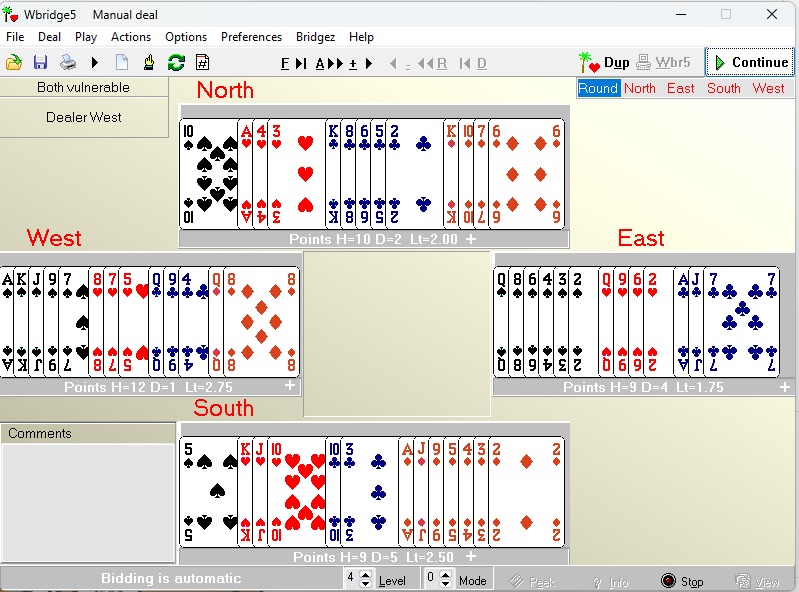Click the blank new document icon
The image size is (799, 592).
click(122, 62)
